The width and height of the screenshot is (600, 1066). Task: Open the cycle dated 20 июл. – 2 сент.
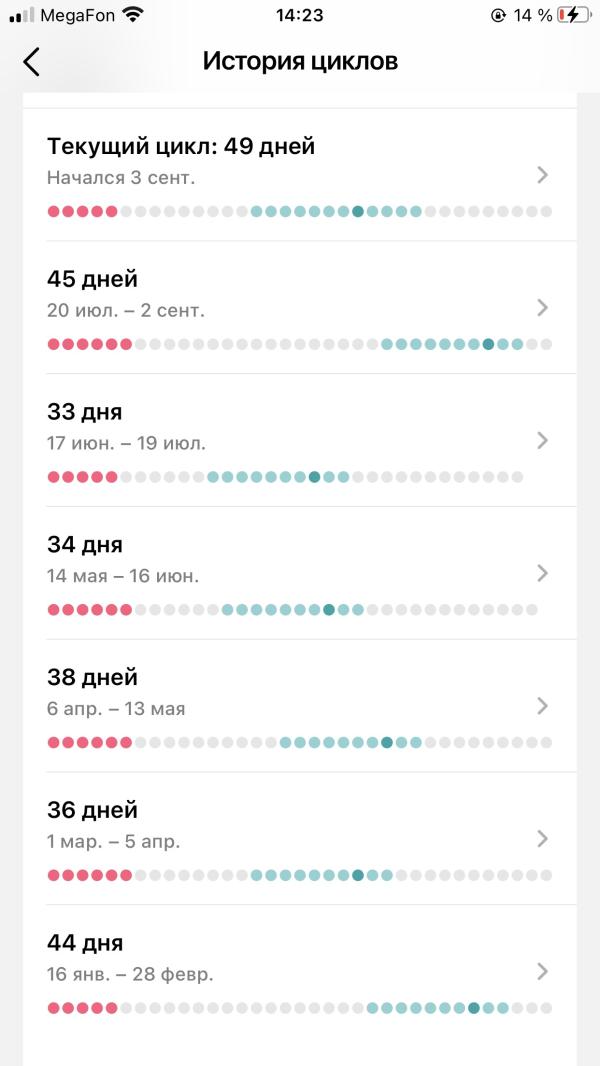coord(126,310)
